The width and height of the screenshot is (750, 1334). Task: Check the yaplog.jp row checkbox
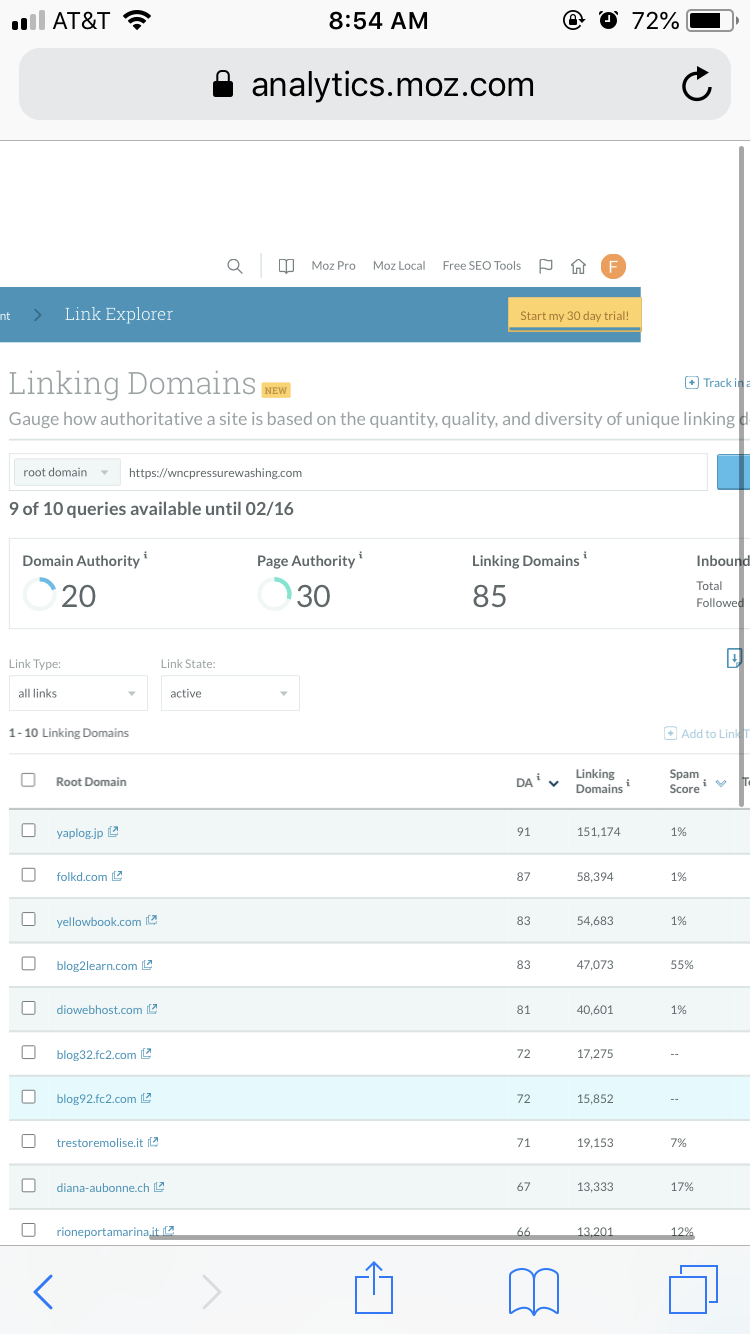(x=28, y=831)
